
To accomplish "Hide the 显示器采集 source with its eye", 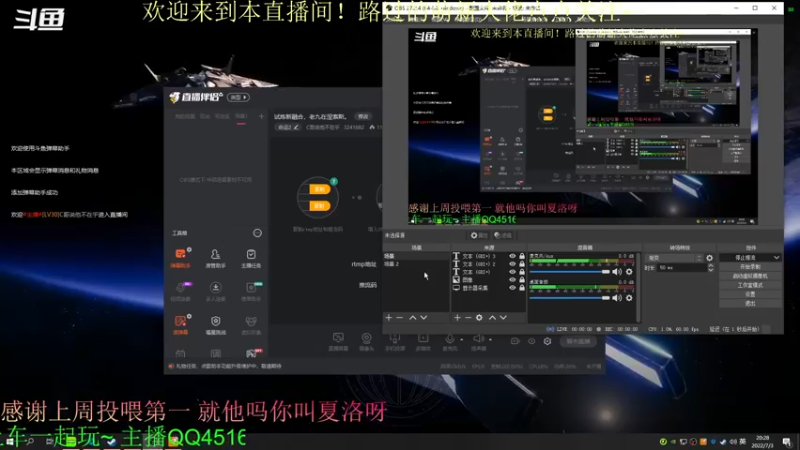I will coord(512,288).
